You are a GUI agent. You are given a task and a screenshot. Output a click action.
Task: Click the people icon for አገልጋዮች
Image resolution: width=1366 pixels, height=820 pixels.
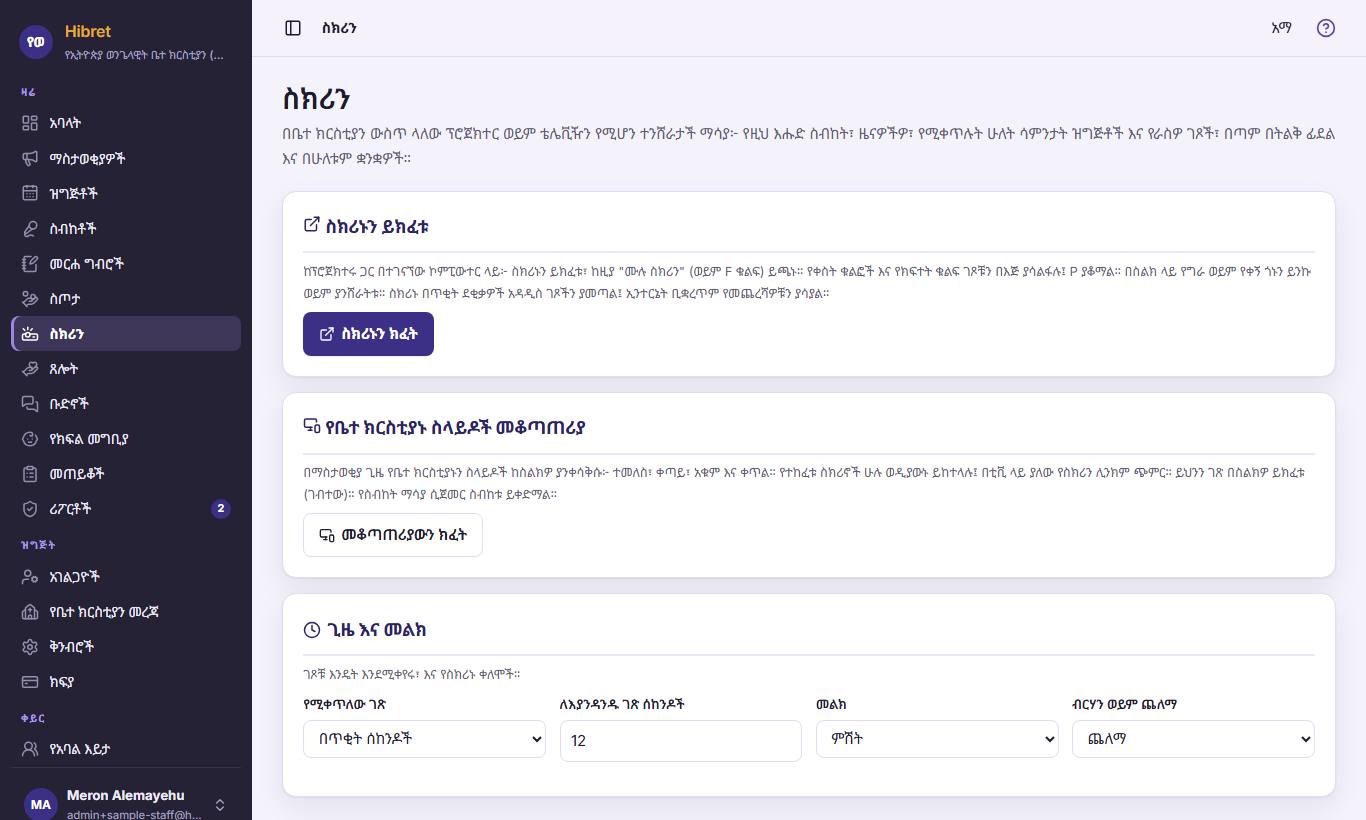pos(30,577)
